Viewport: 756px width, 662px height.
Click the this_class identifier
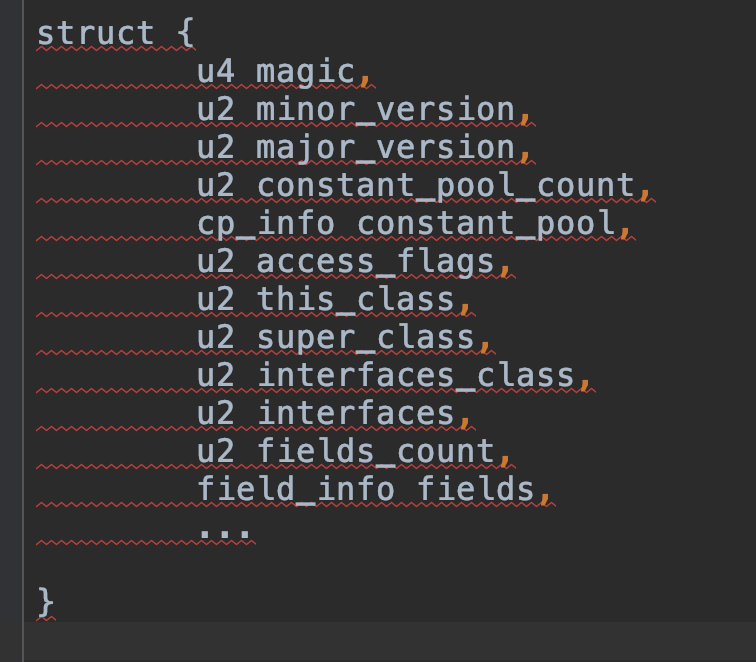coord(356,299)
